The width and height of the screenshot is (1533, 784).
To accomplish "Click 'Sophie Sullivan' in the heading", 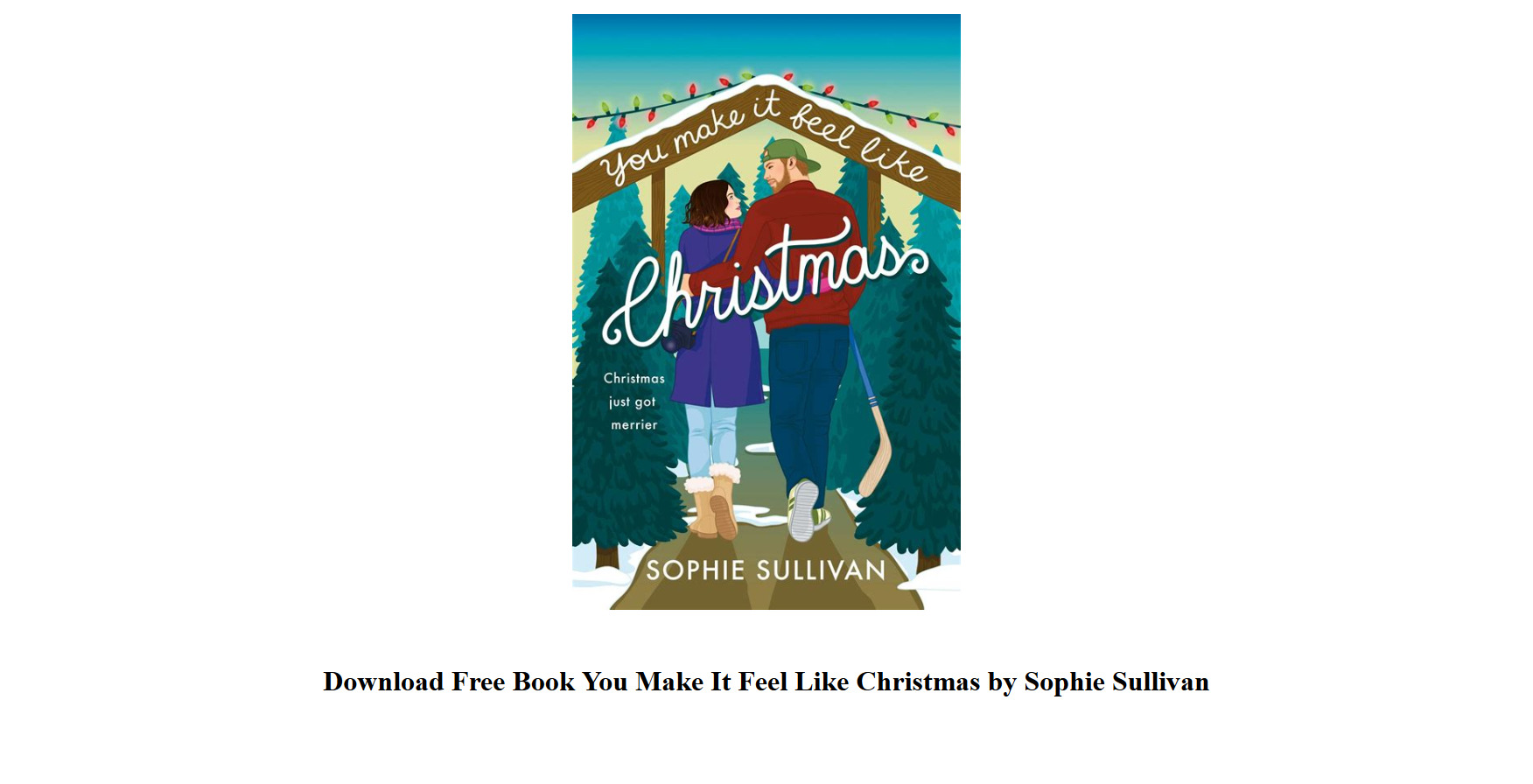I will pos(1116,682).
